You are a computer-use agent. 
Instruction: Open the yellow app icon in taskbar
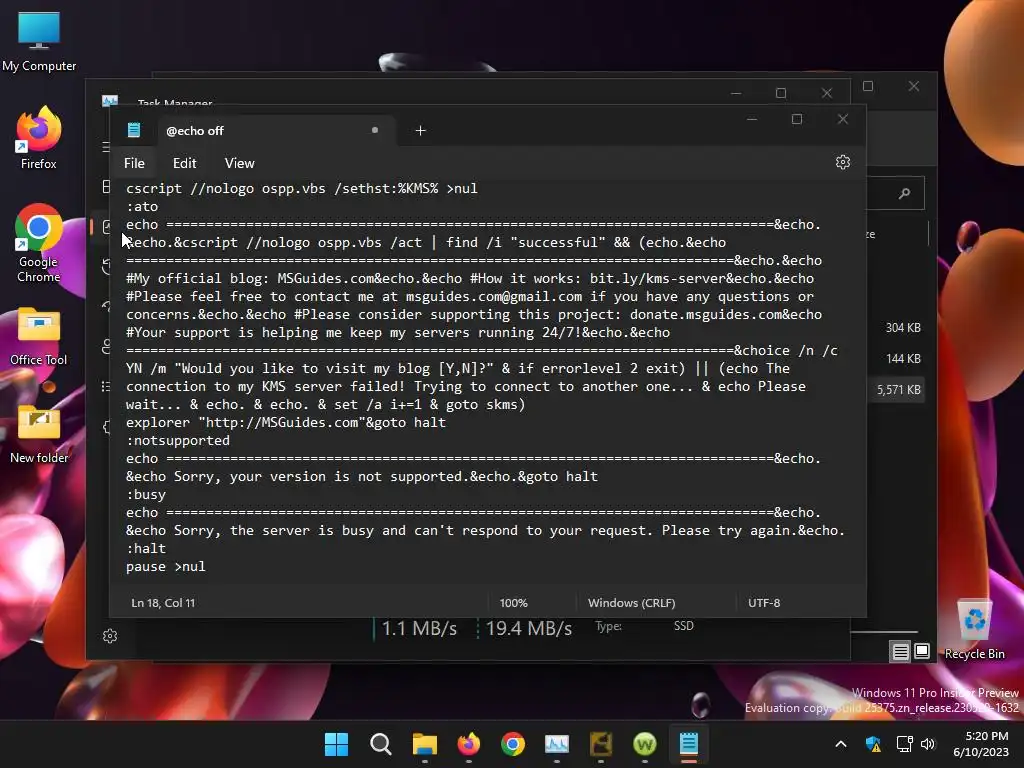click(601, 744)
